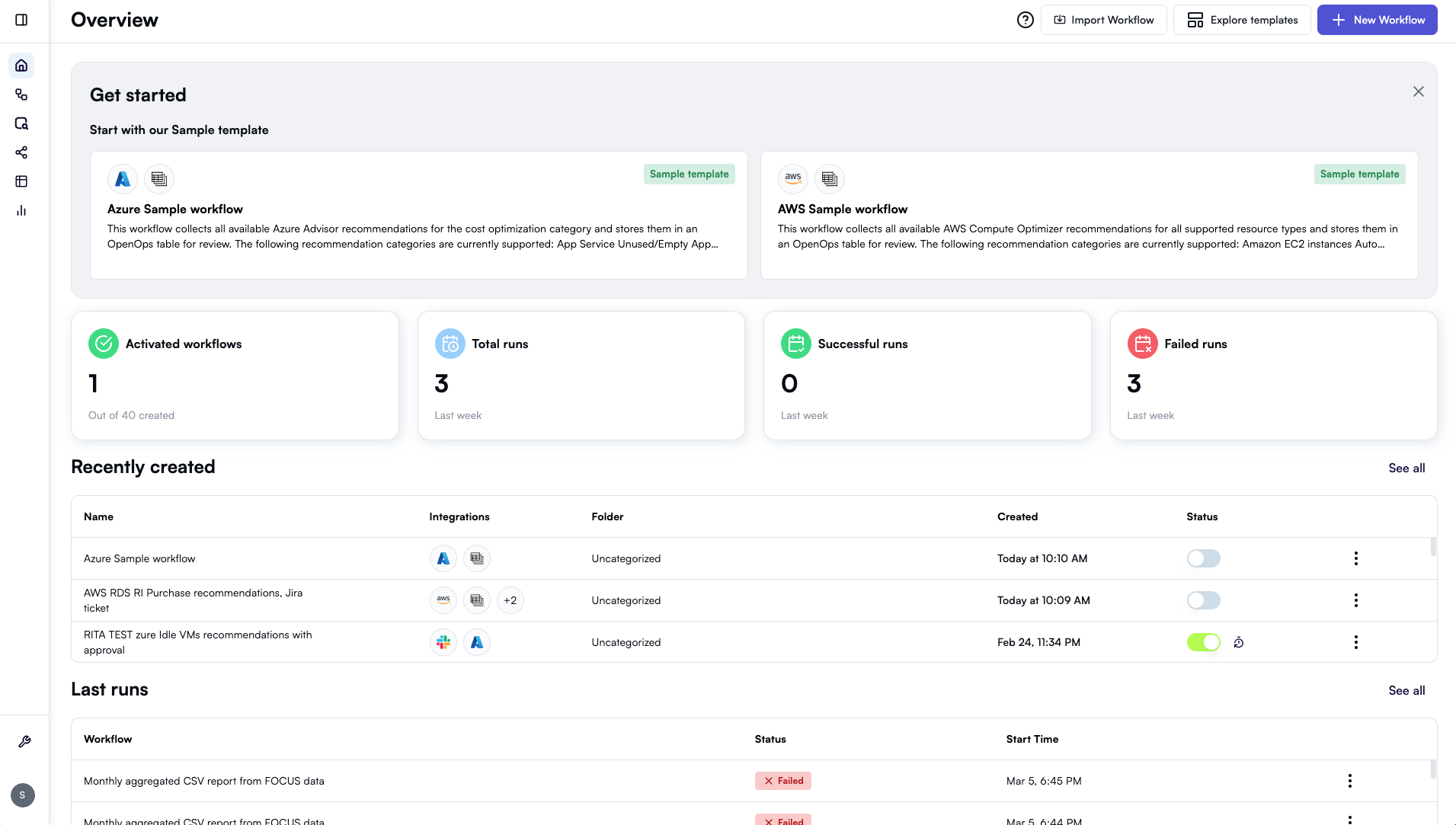Click Recently created table scrollbar
This screenshot has height=825, width=1456.
click(1433, 547)
